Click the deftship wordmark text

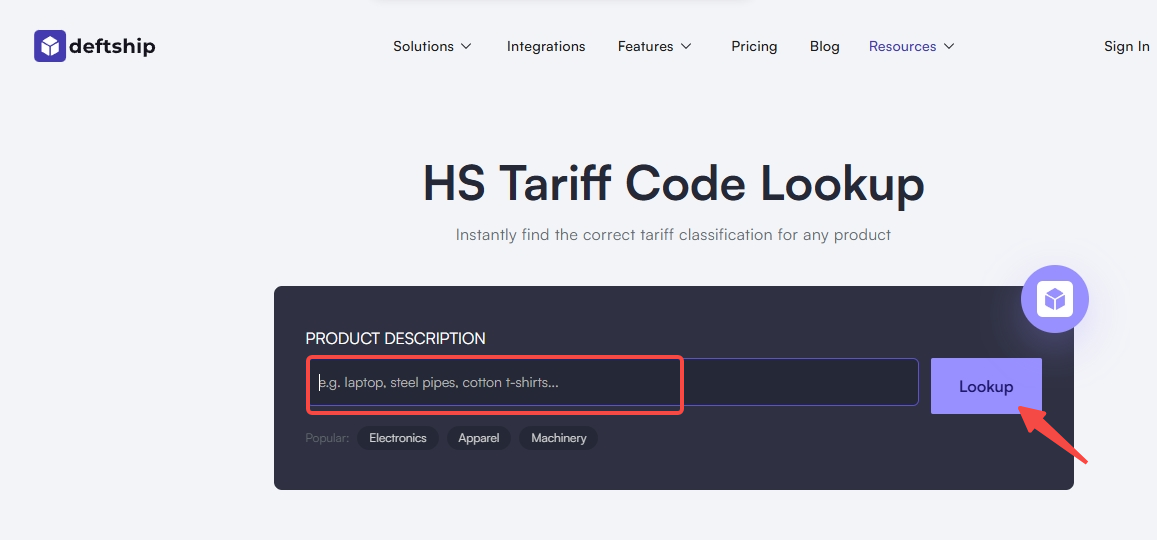pyautogui.click(x=112, y=46)
